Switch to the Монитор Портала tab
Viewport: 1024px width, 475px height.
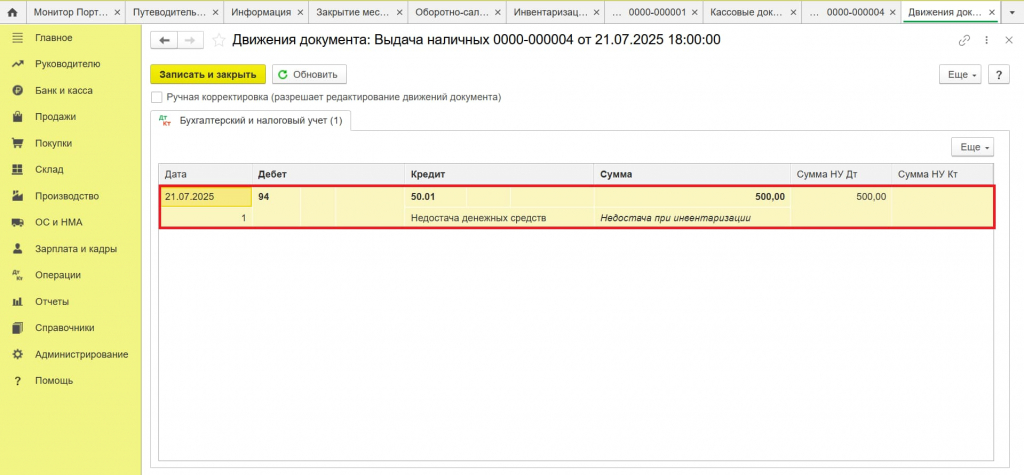click(71, 12)
